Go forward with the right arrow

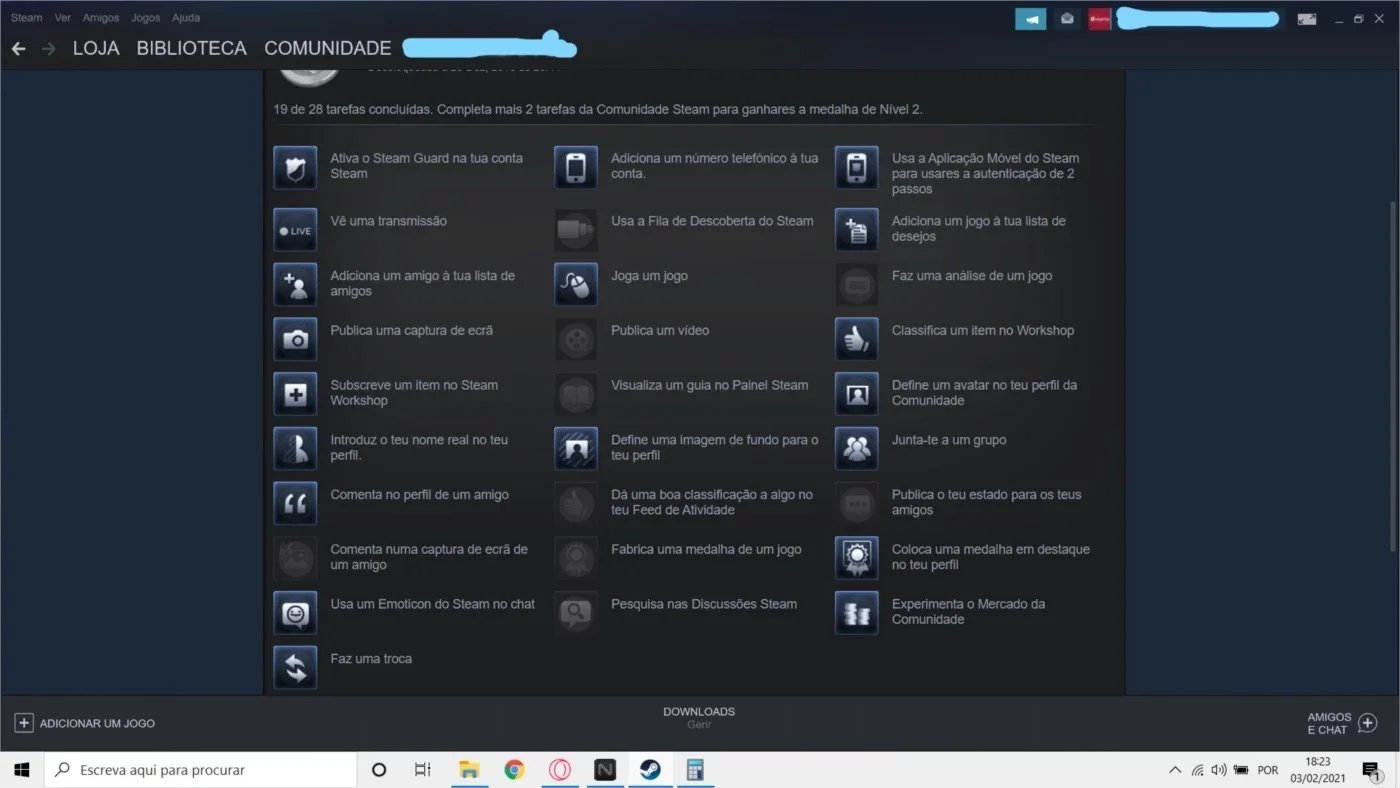[x=48, y=48]
